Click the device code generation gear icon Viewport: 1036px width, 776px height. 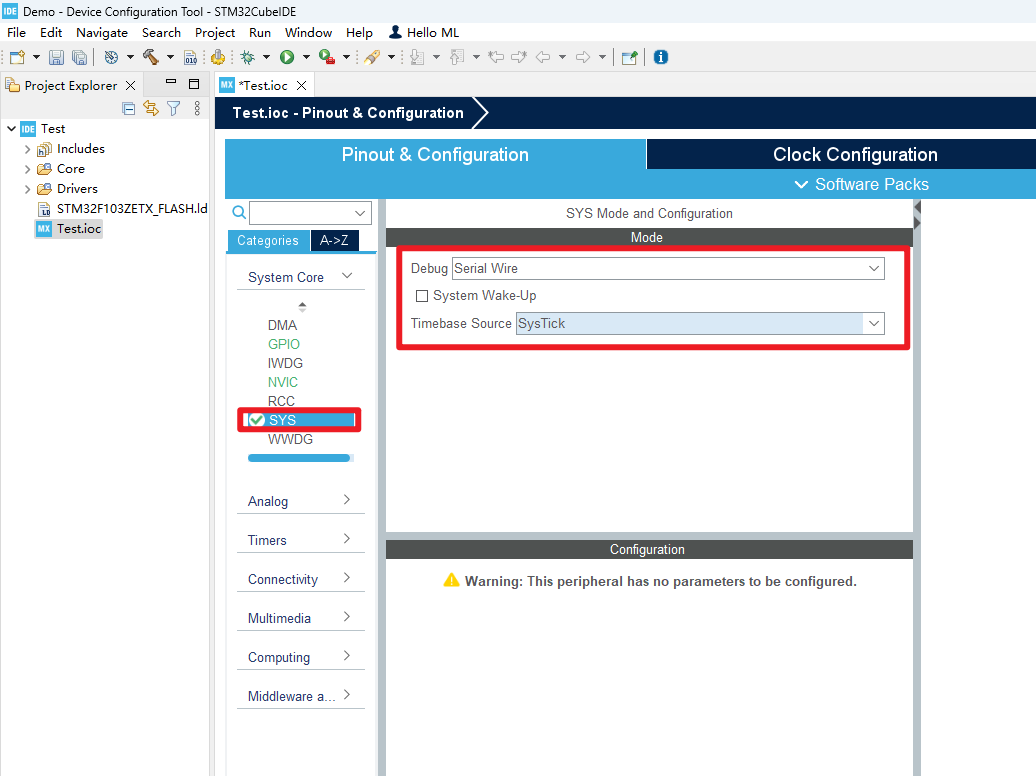[x=218, y=58]
